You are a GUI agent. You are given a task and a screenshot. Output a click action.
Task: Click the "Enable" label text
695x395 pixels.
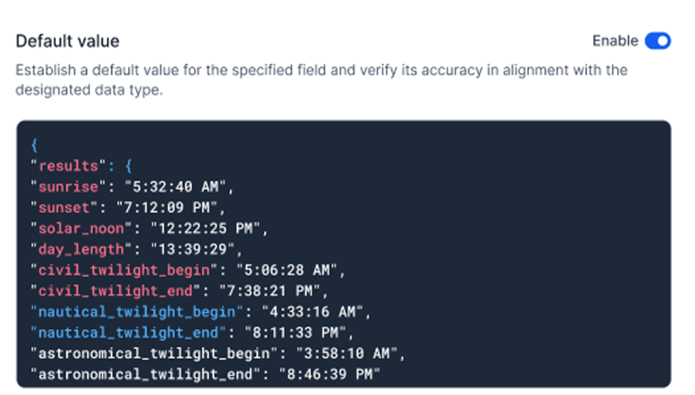615,41
